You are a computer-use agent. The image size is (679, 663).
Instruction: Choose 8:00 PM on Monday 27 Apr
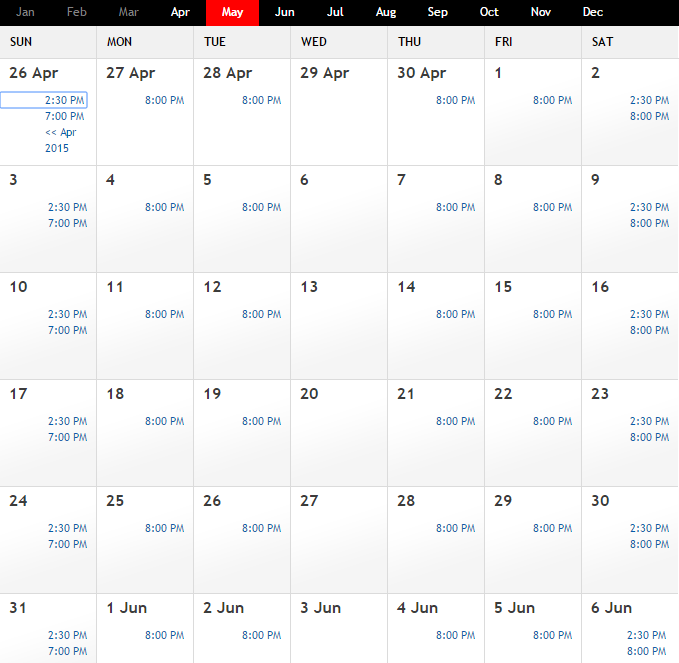[x=165, y=100]
